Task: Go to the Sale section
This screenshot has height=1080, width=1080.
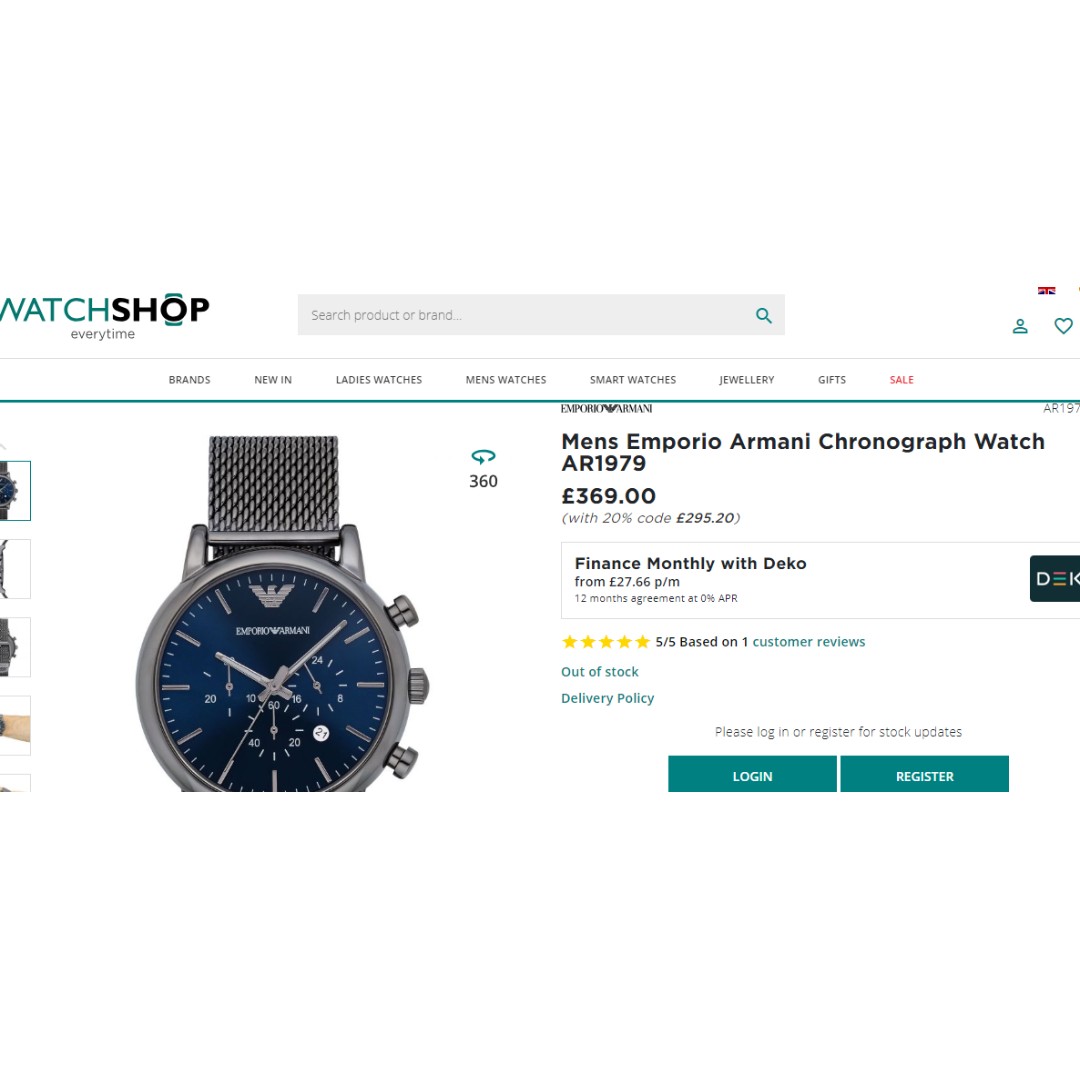Action: click(x=902, y=380)
